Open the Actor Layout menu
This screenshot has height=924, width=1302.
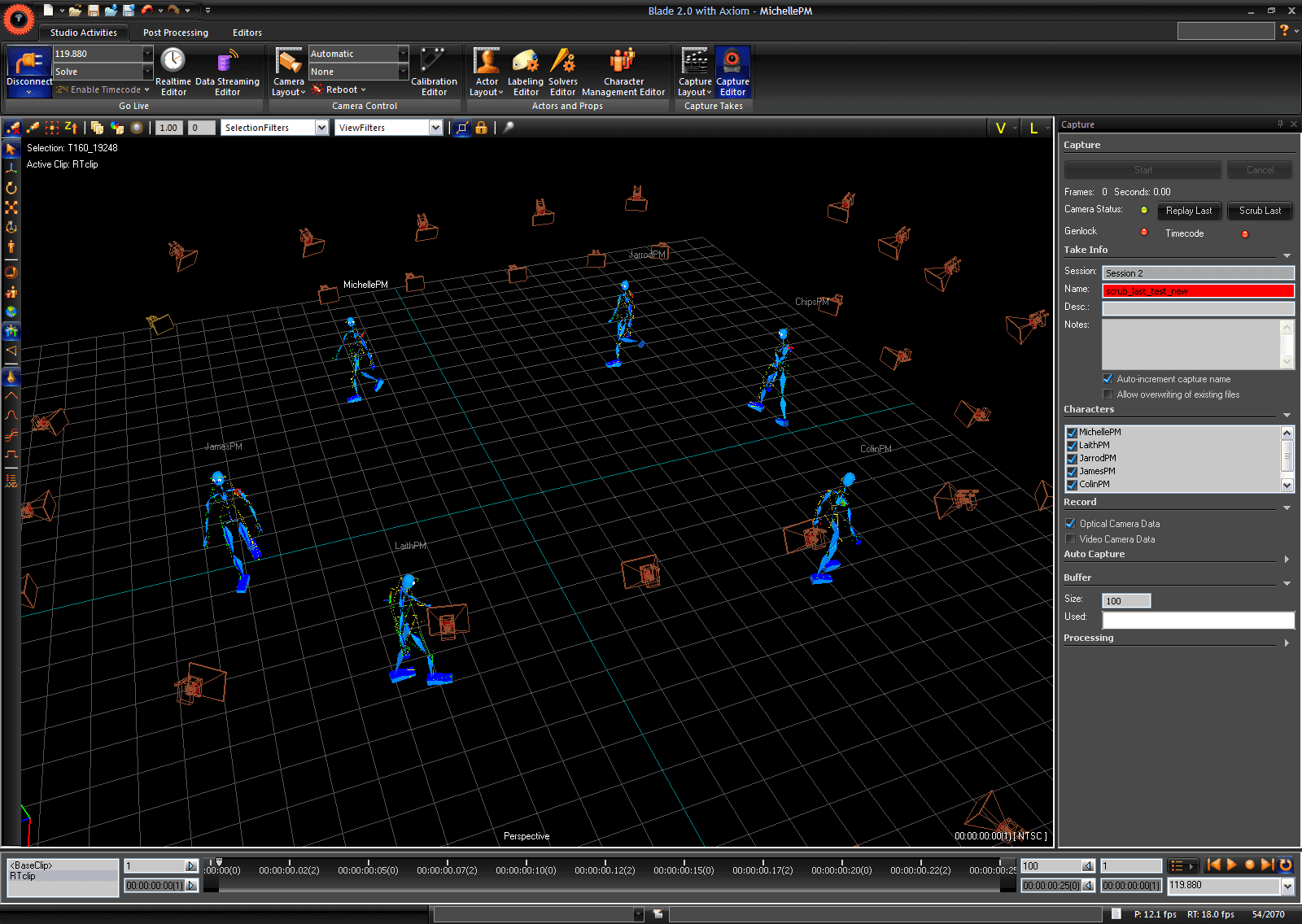pos(487,72)
